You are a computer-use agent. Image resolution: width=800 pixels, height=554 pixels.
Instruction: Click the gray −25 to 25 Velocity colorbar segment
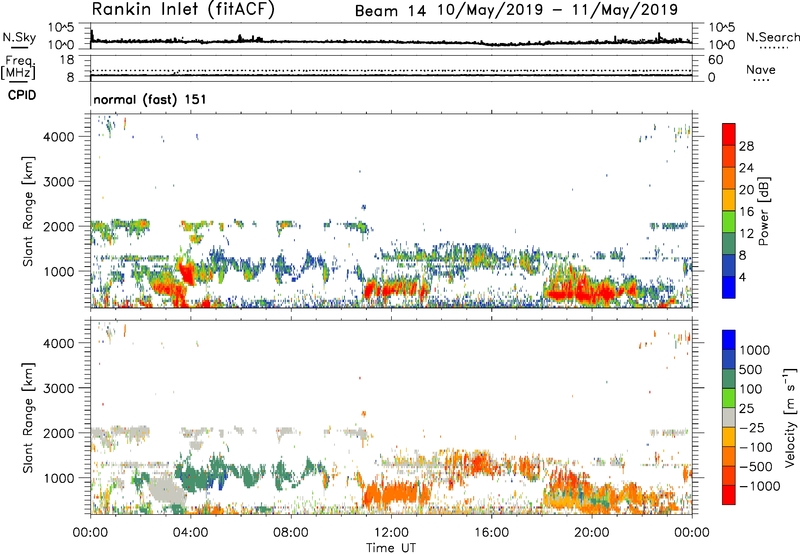(729, 417)
